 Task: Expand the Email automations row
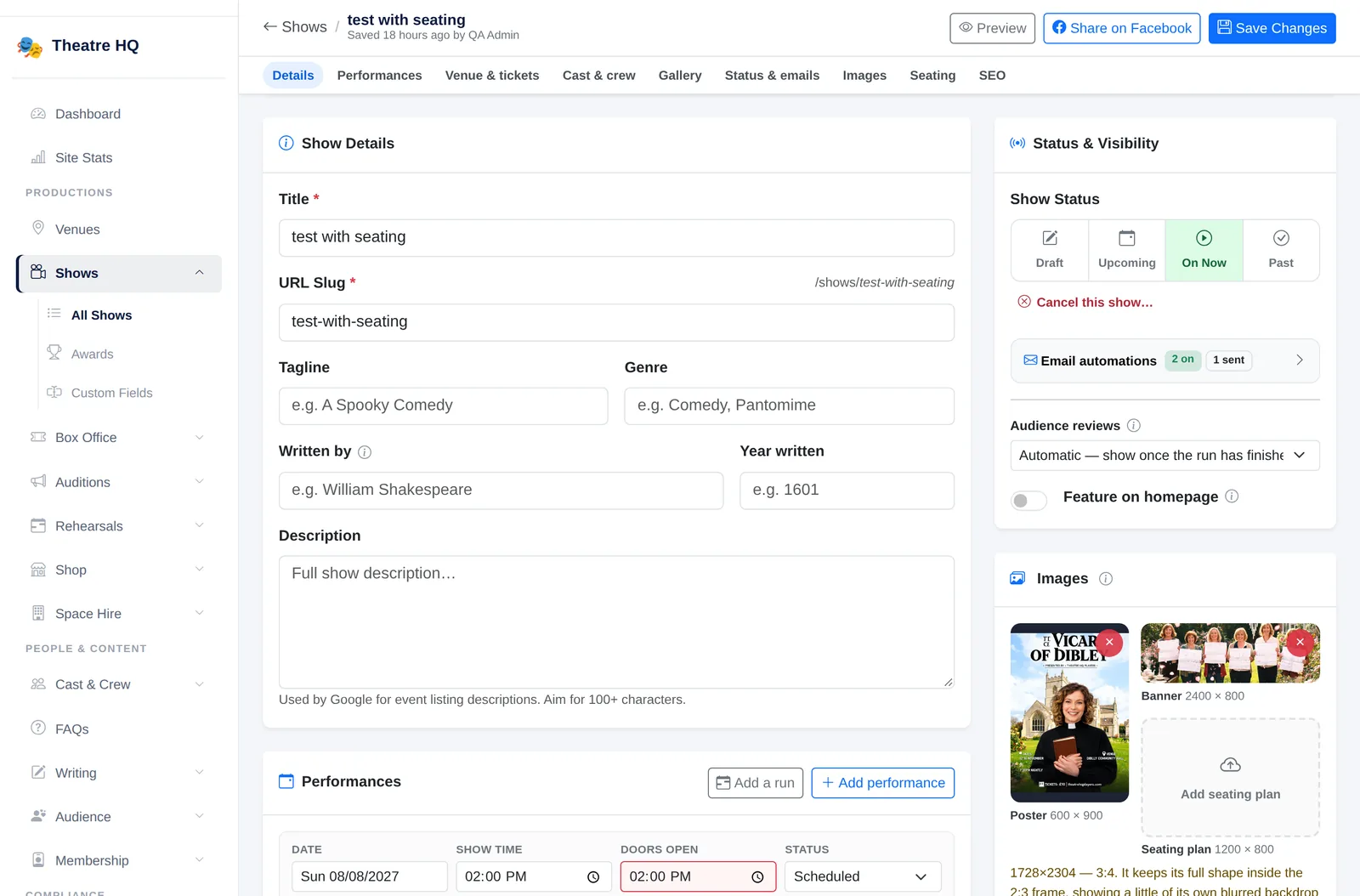(1164, 360)
